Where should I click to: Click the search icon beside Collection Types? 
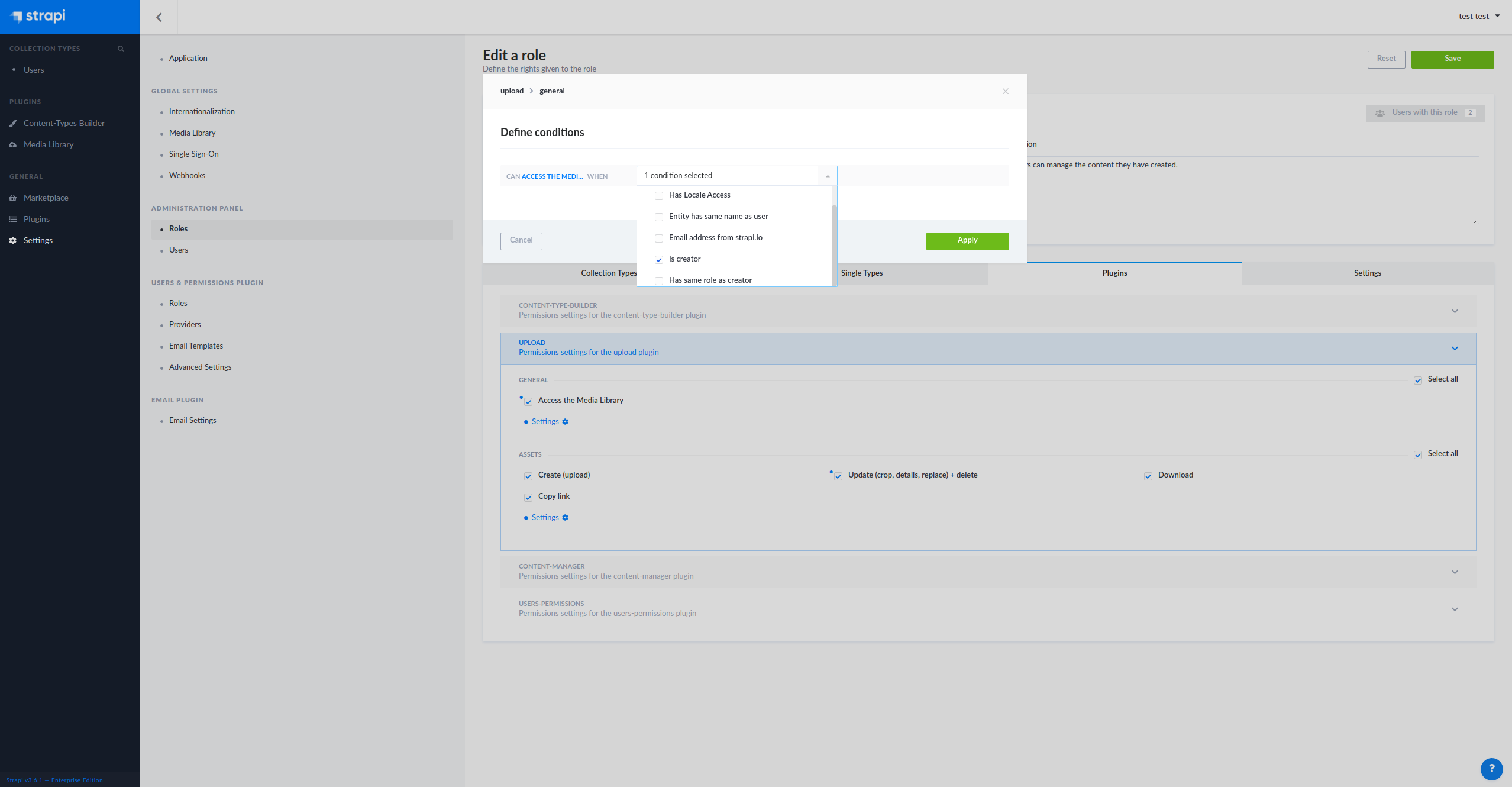pos(121,49)
